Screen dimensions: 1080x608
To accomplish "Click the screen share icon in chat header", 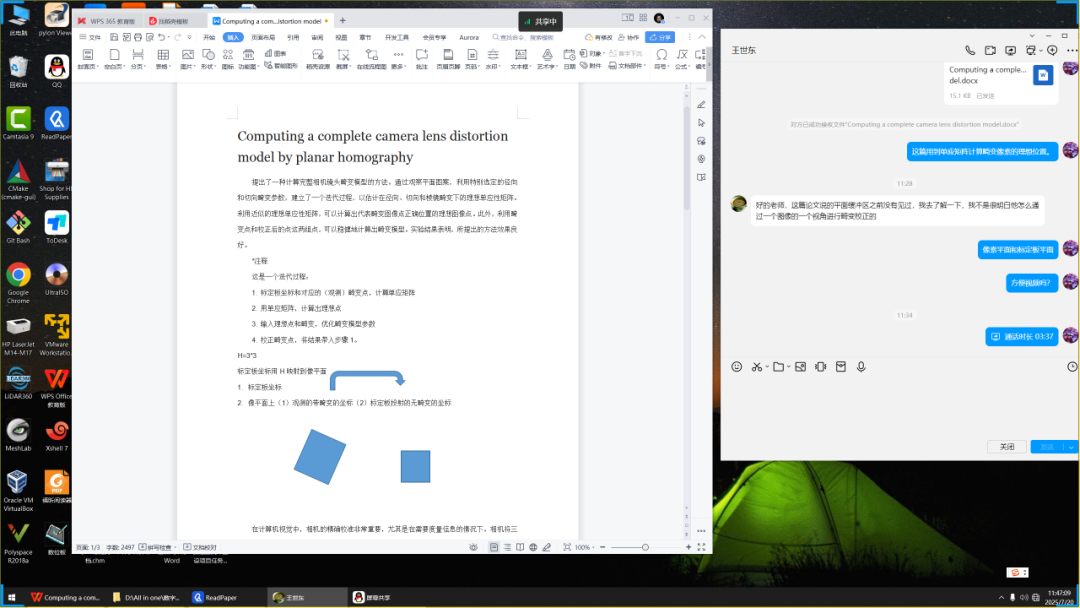I will (x=1010, y=50).
